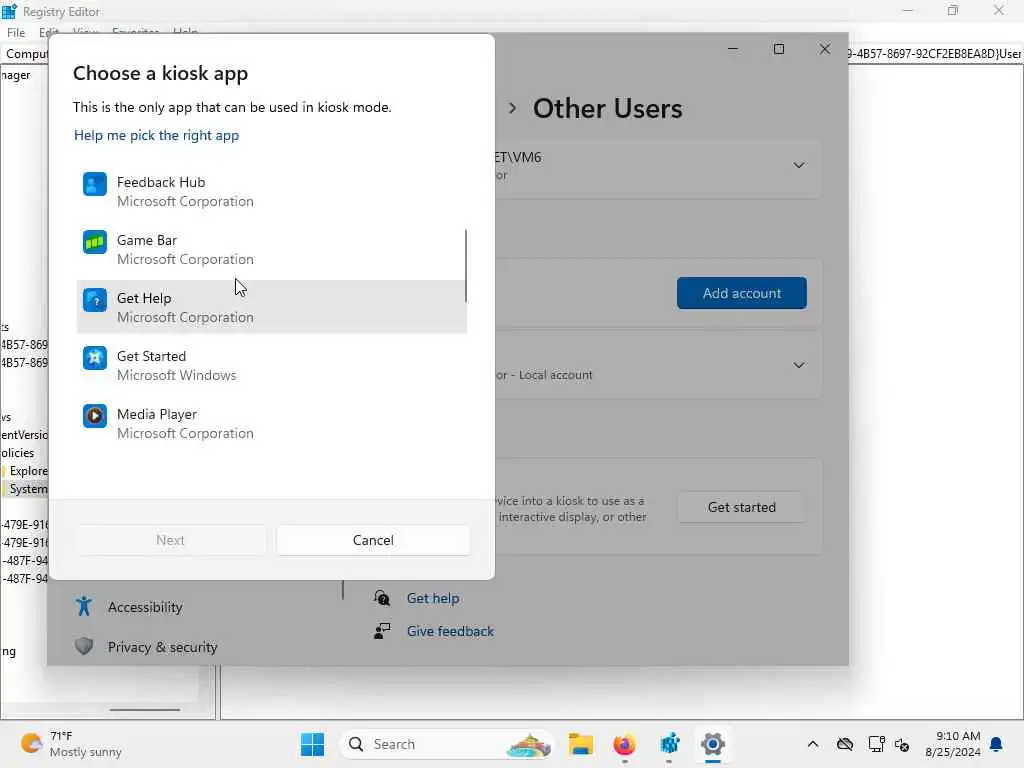Image resolution: width=1024 pixels, height=768 pixels.
Task: Click the muted volume tray icon
Action: click(903, 744)
